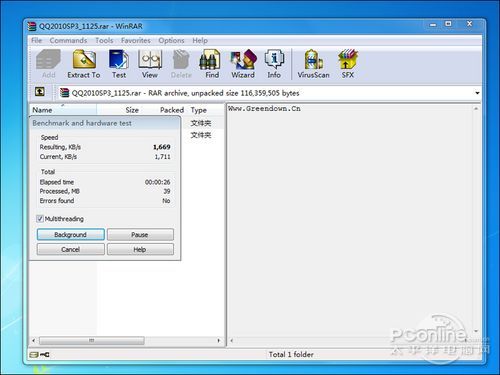Click the file list horizontal scrollbar thumb
The height and width of the screenshot is (375, 500).
coord(92,340)
